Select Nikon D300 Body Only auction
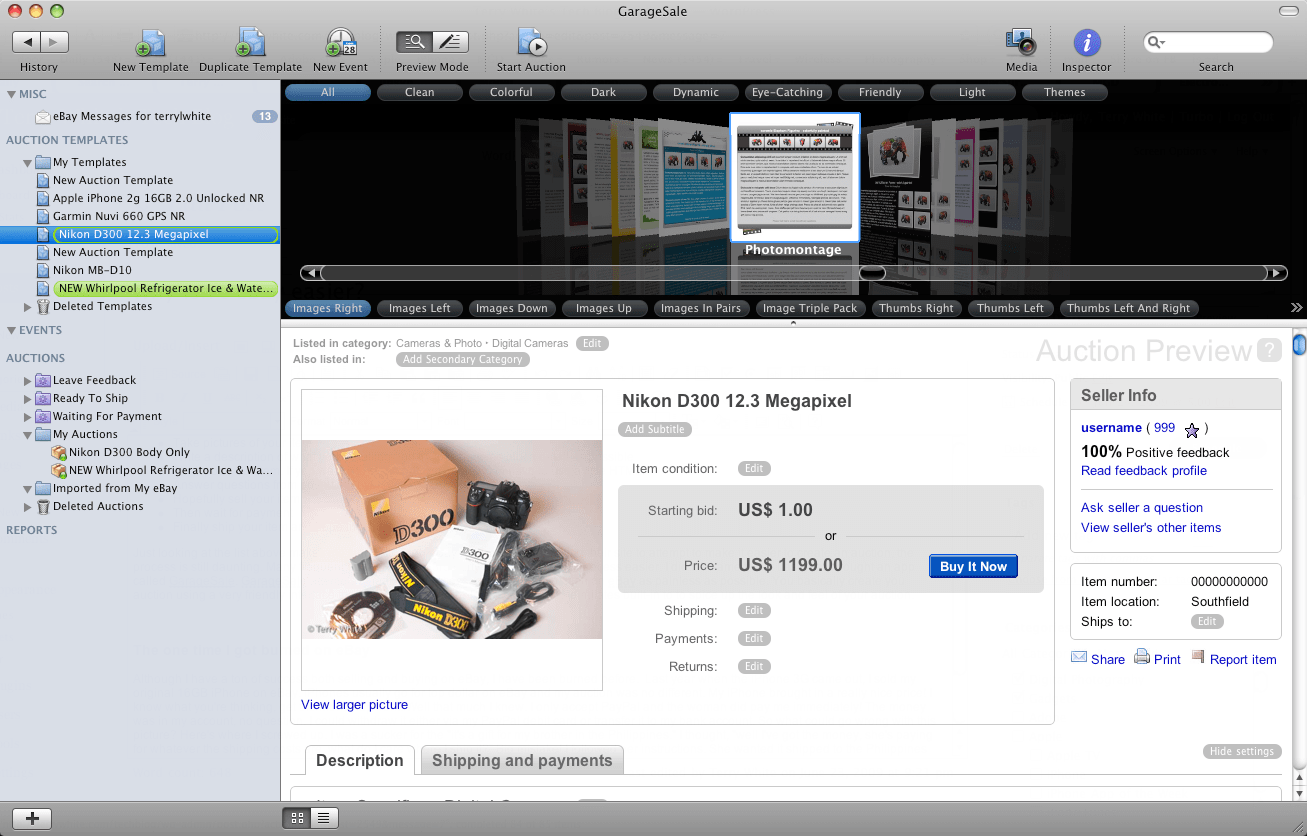1307x836 pixels. [x=129, y=452]
